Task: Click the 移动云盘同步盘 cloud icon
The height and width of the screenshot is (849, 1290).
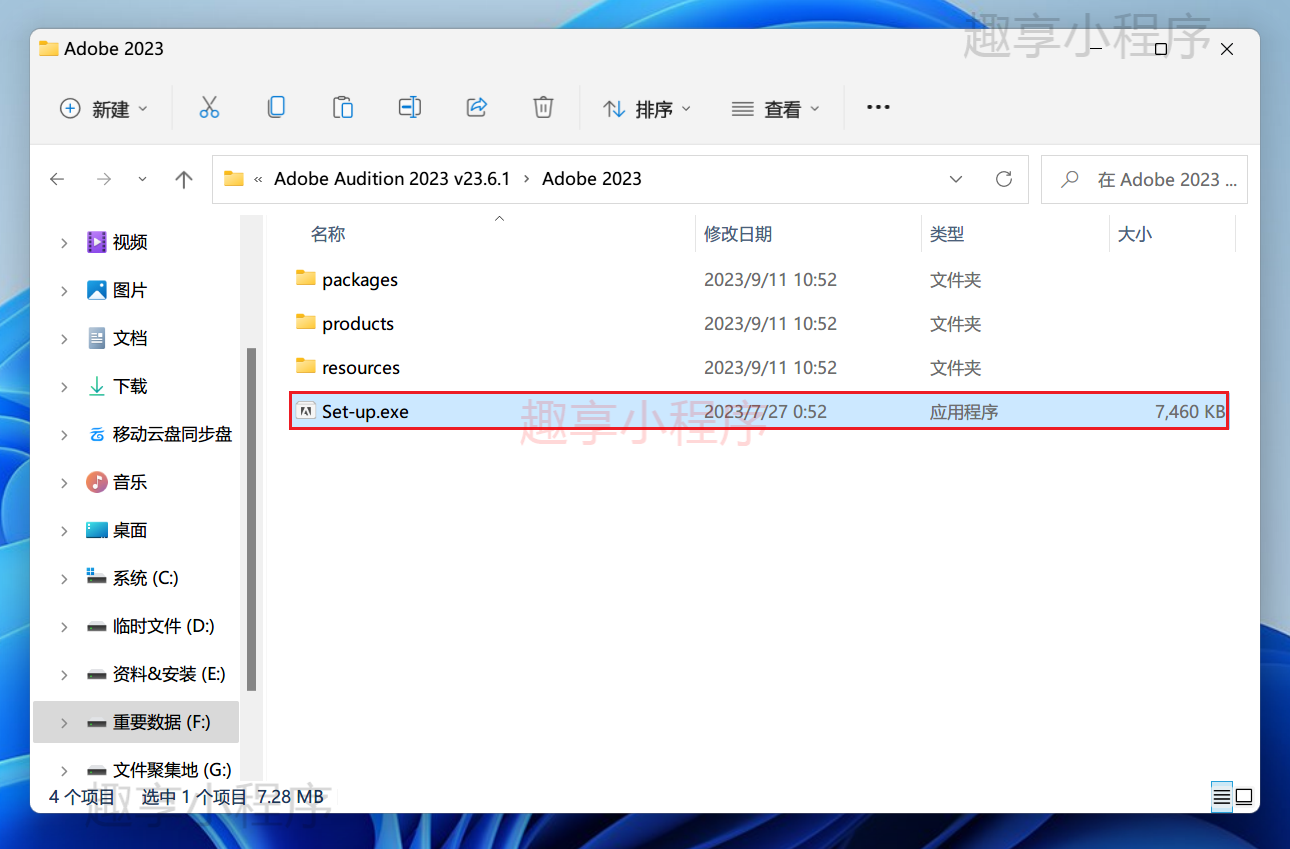Action: point(97,434)
